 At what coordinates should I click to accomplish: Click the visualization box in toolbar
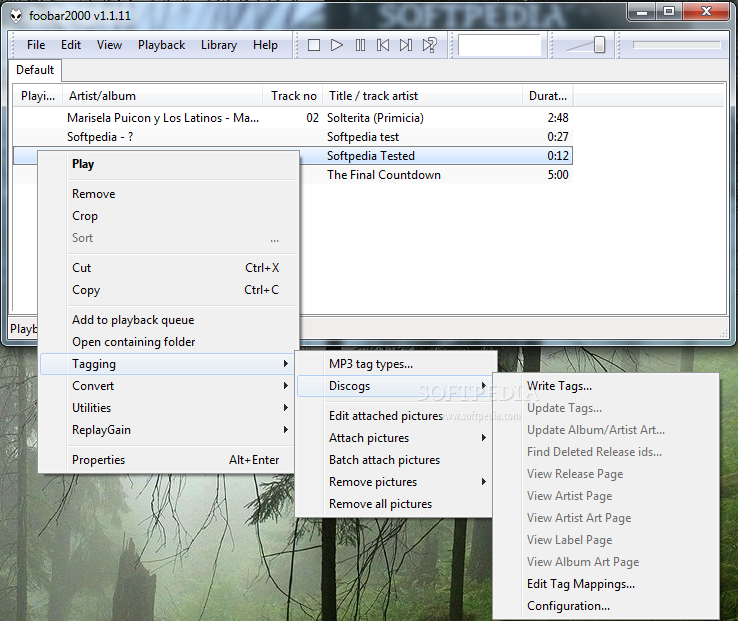click(499, 45)
